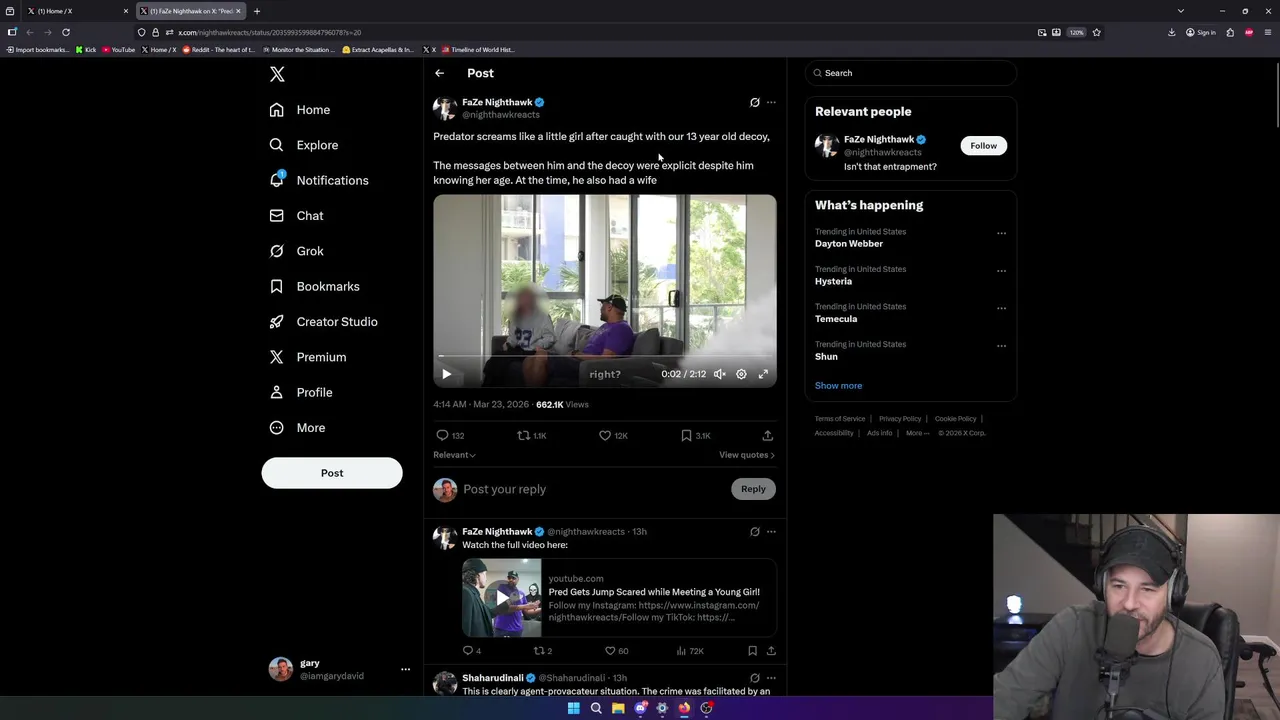1280x720 pixels.
Task: Reload the page
Action: coord(66,32)
